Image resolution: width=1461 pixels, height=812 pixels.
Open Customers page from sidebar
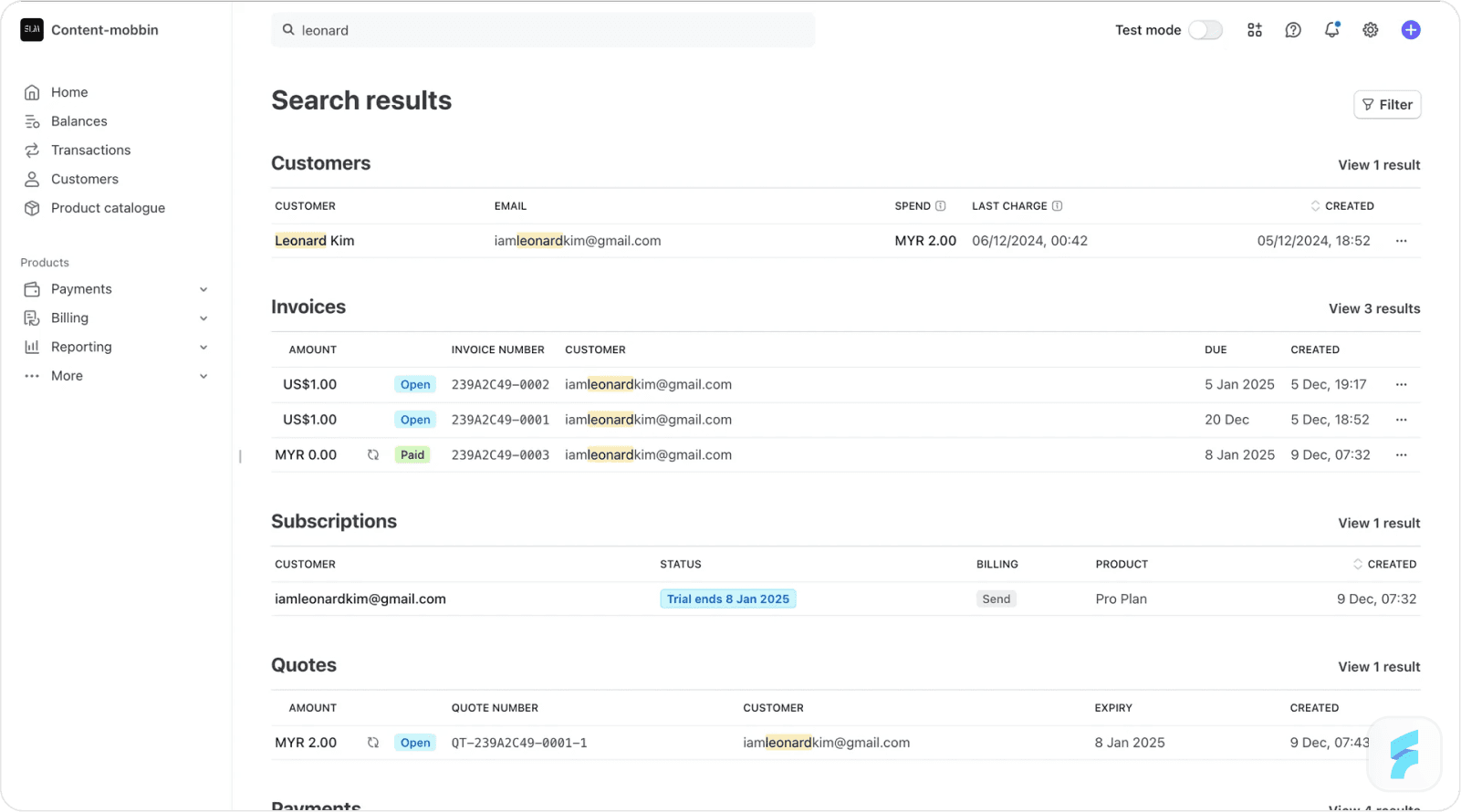[85, 179]
